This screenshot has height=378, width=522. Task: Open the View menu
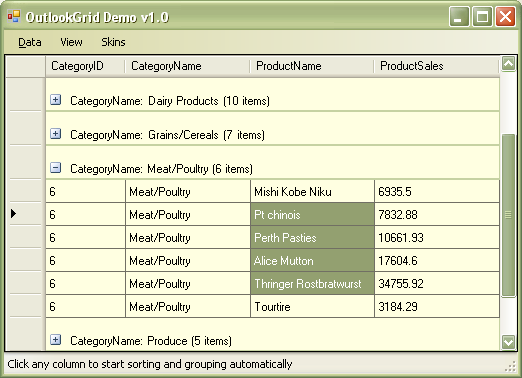tap(71, 42)
